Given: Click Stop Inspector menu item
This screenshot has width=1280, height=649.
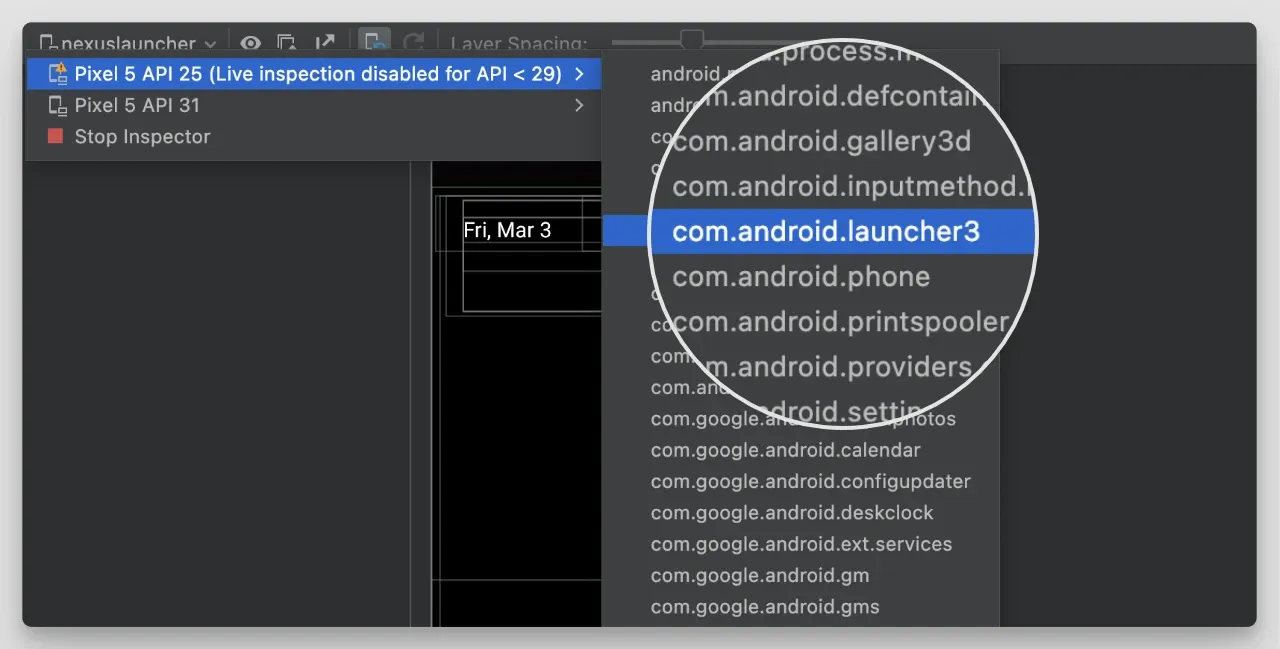Looking at the screenshot, I should 313,136.
